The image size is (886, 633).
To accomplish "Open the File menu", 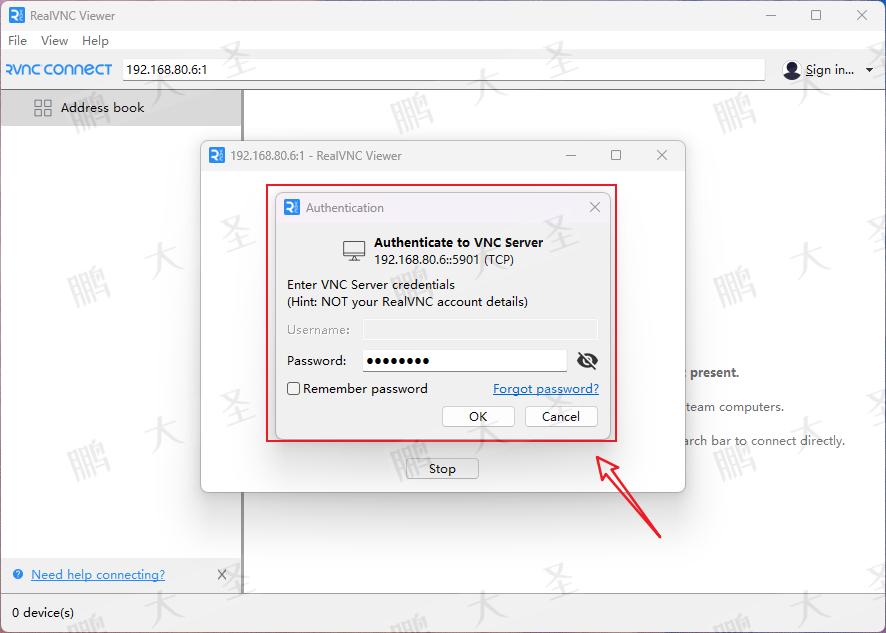I will [x=17, y=41].
